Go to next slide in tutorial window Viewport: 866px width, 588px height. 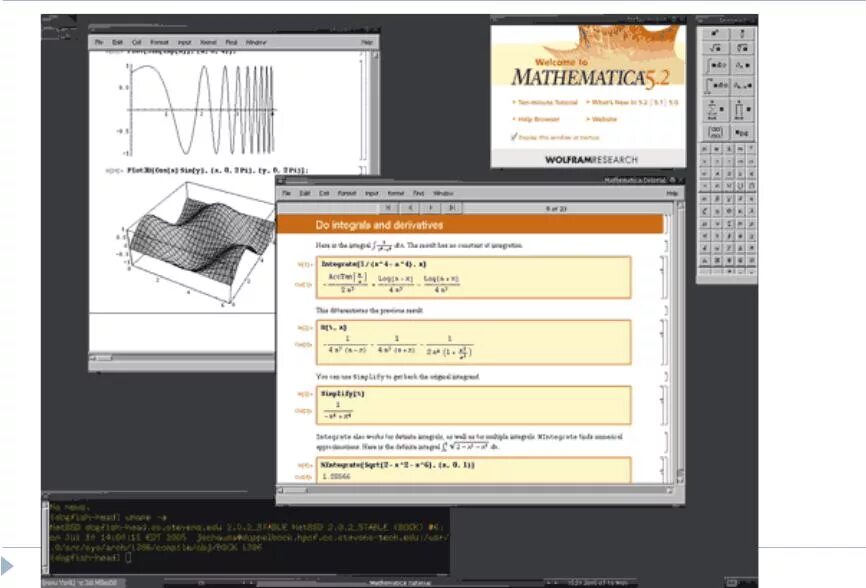431,208
